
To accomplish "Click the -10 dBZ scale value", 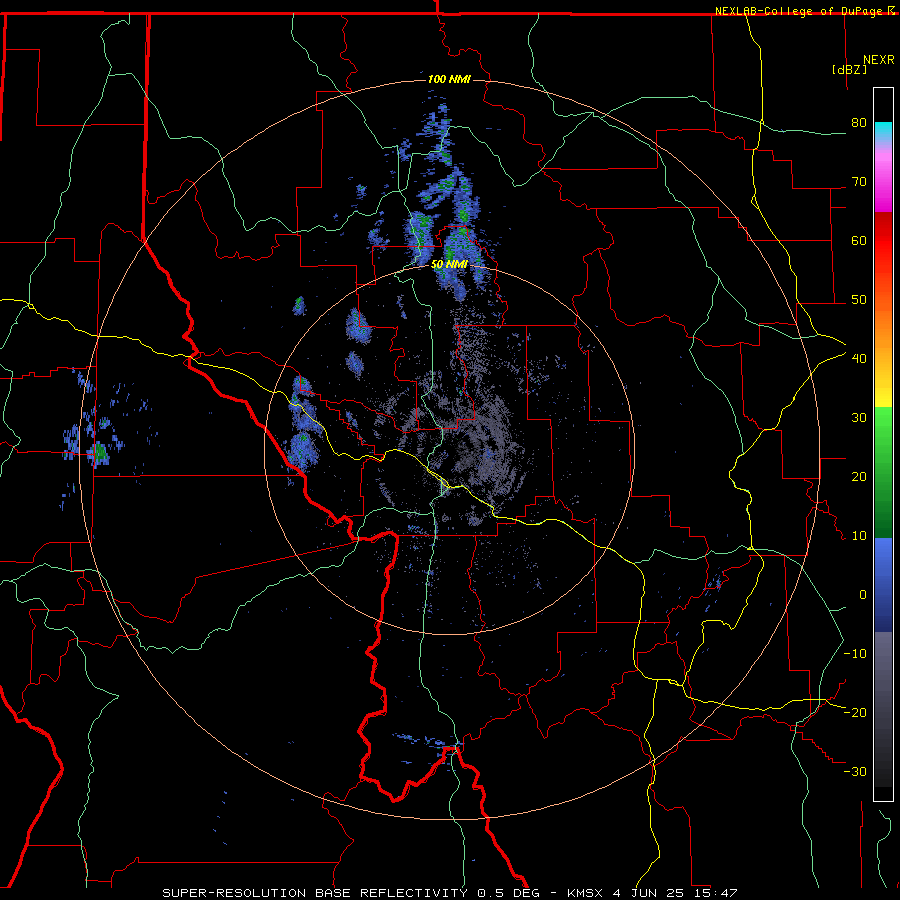I will click(855, 654).
